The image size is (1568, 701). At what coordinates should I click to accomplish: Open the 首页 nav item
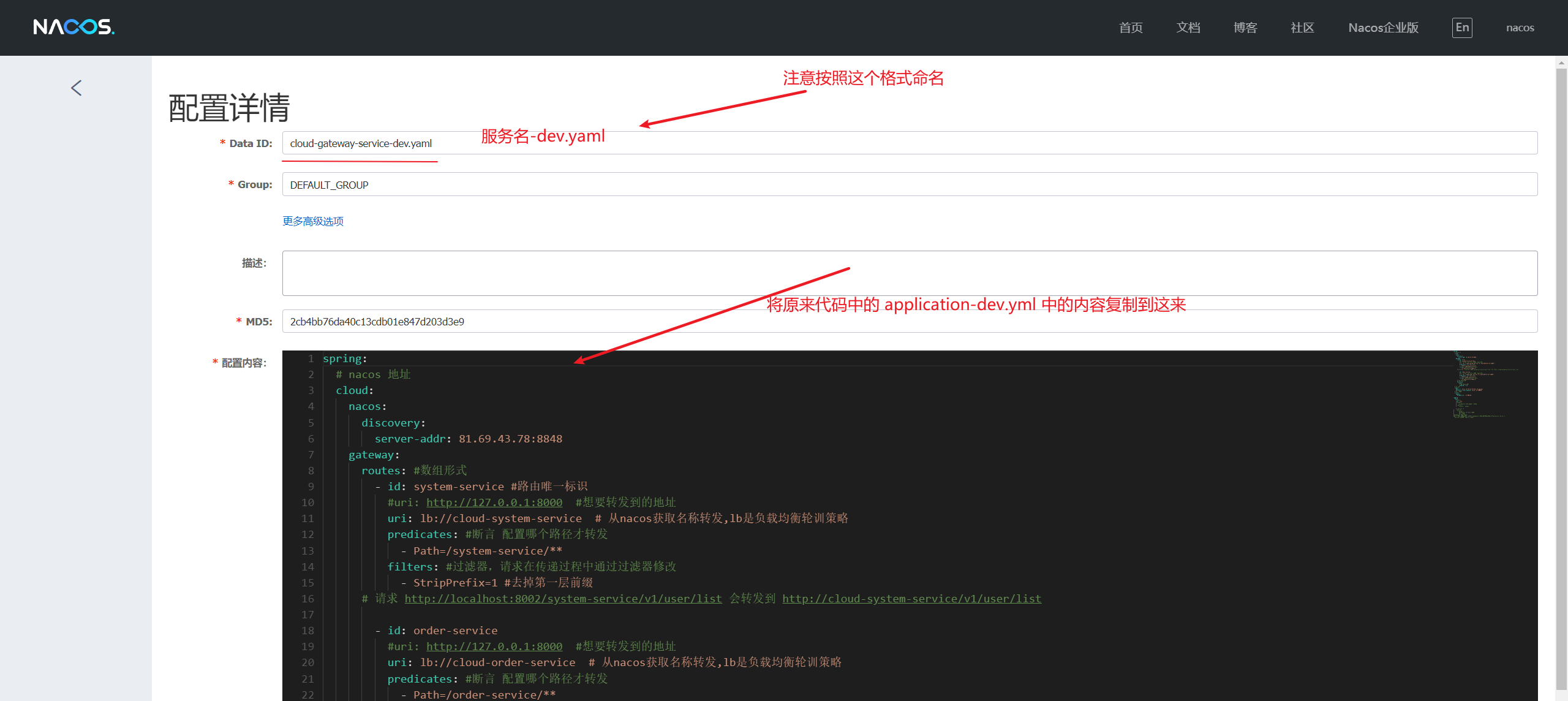(1130, 28)
